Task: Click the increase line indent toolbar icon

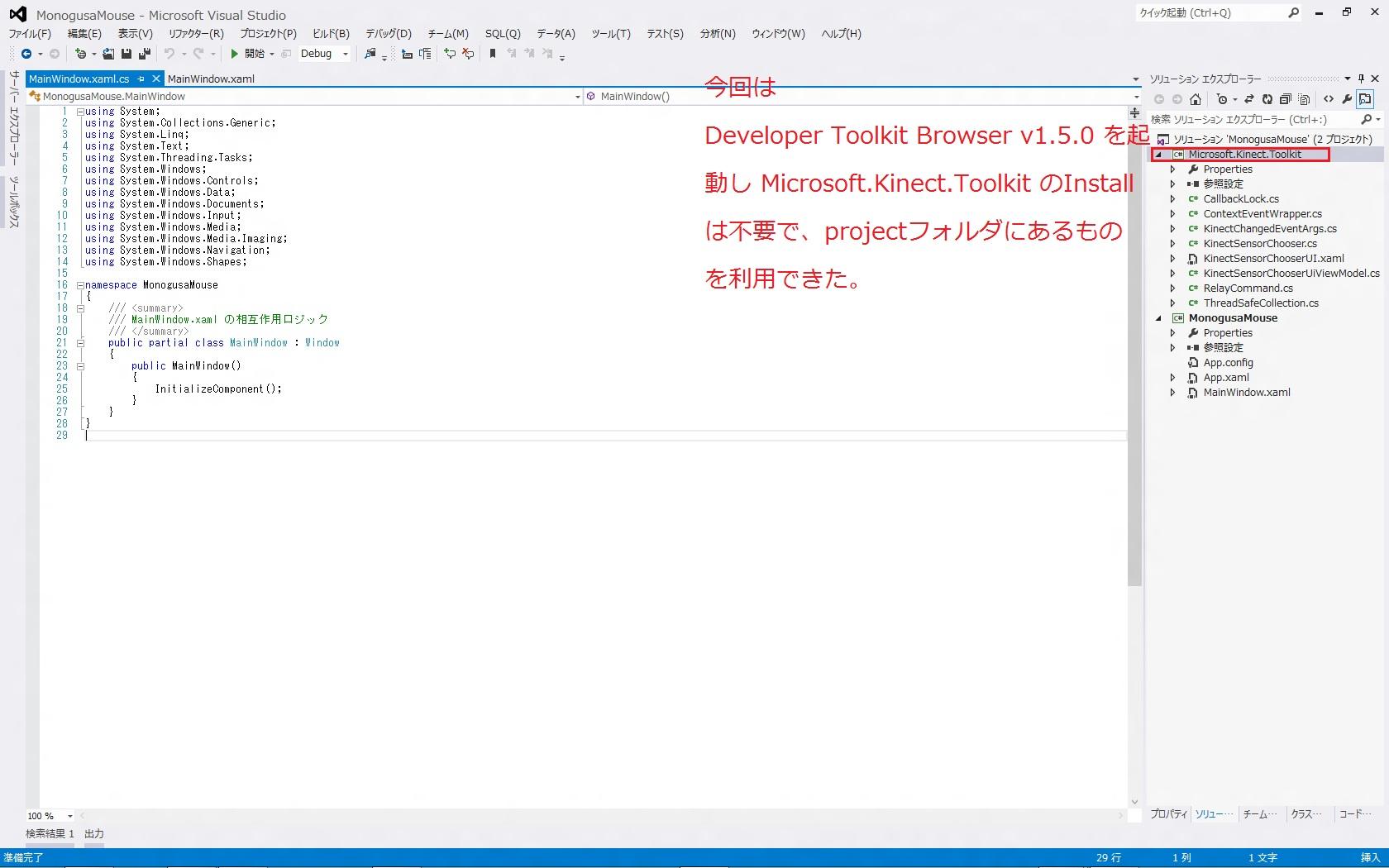Action: tap(425, 54)
